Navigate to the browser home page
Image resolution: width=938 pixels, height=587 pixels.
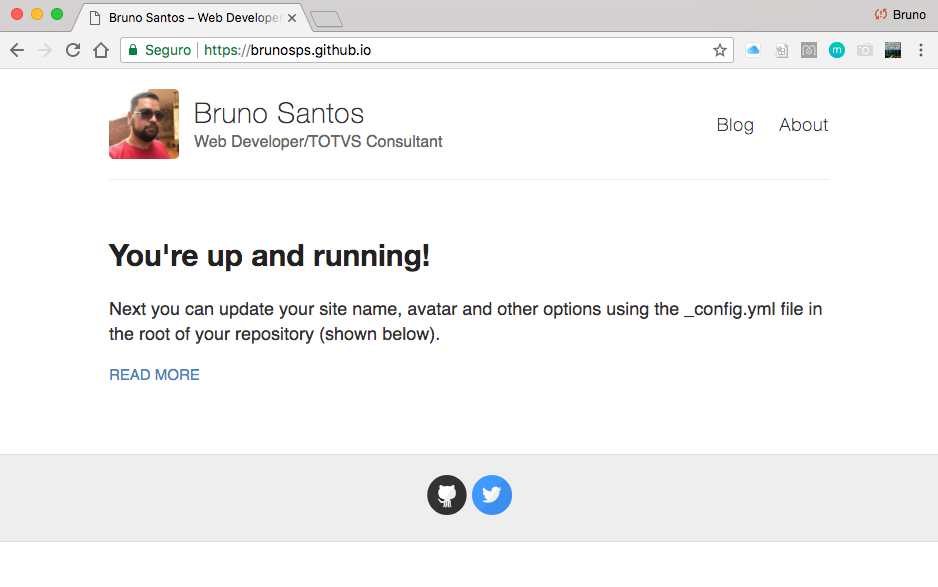[100, 50]
